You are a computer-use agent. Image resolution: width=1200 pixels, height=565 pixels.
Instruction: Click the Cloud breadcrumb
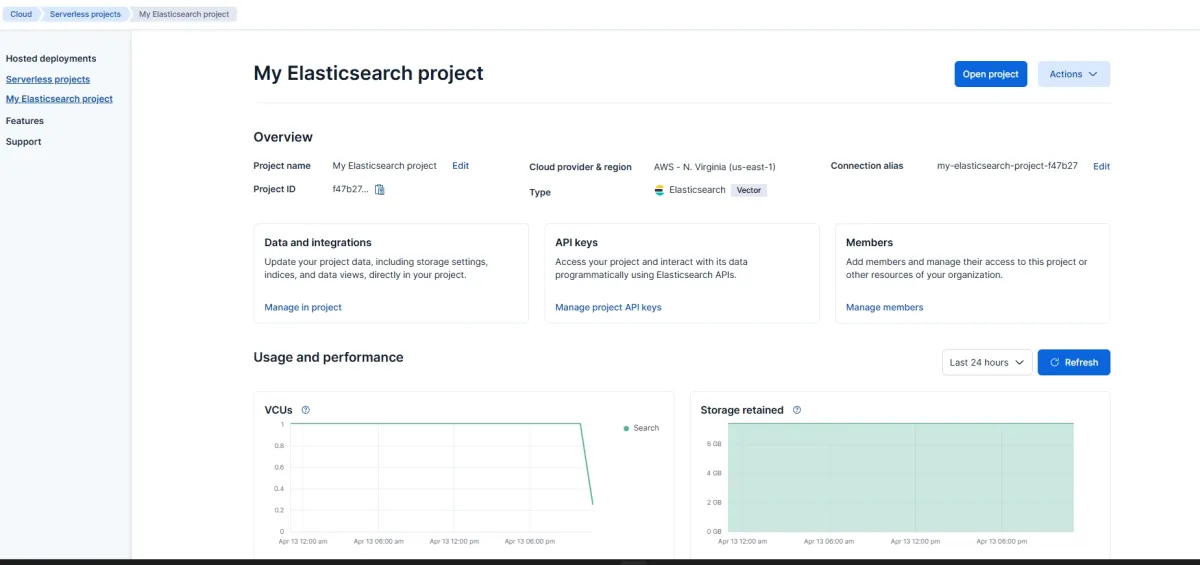click(x=21, y=14)
